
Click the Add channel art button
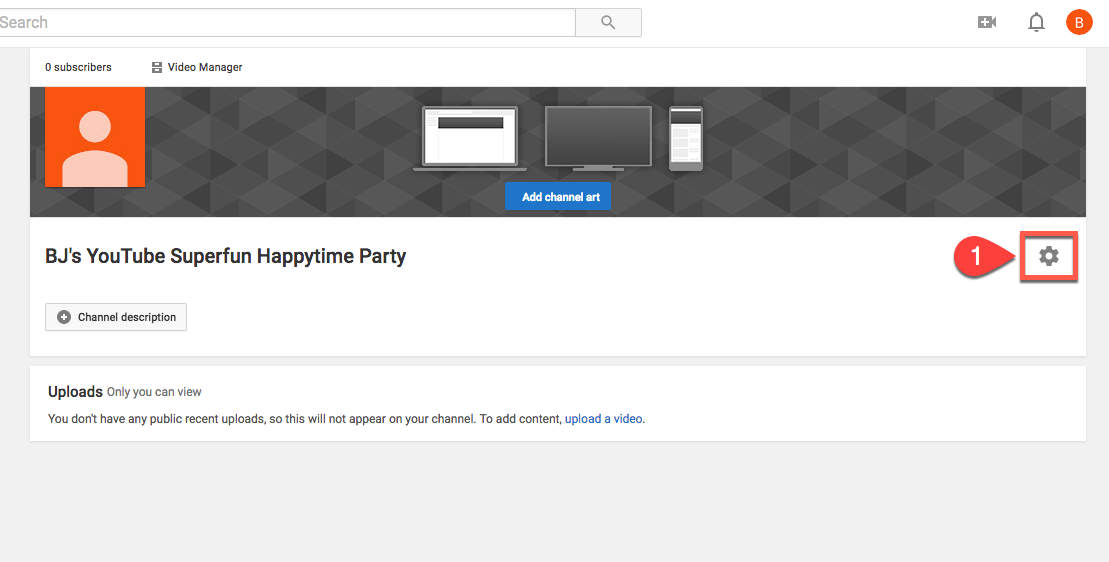pos(558,197)
